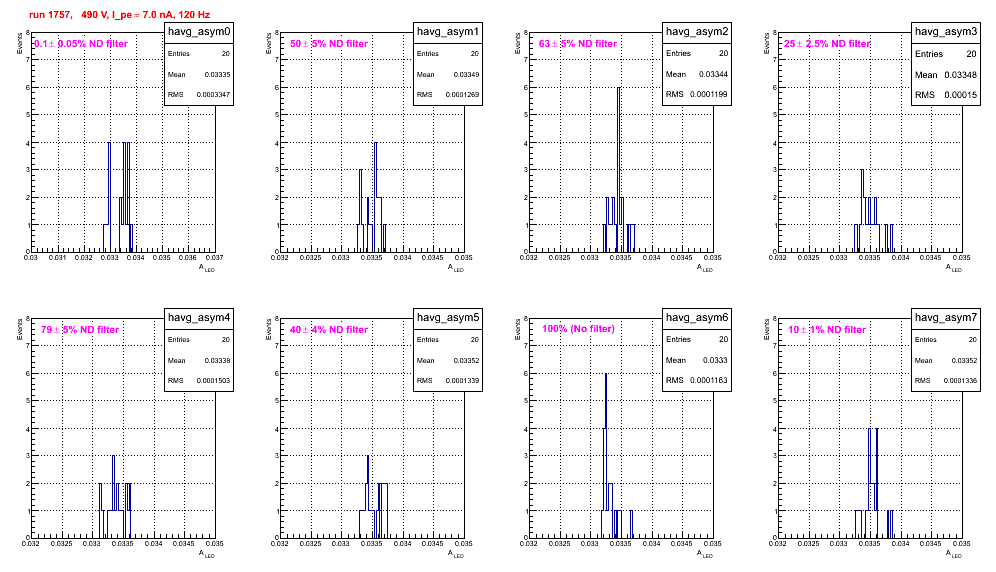
Task: Click the Events y-axis title of havg_asym0 plot
Action: tap(19, 42)
